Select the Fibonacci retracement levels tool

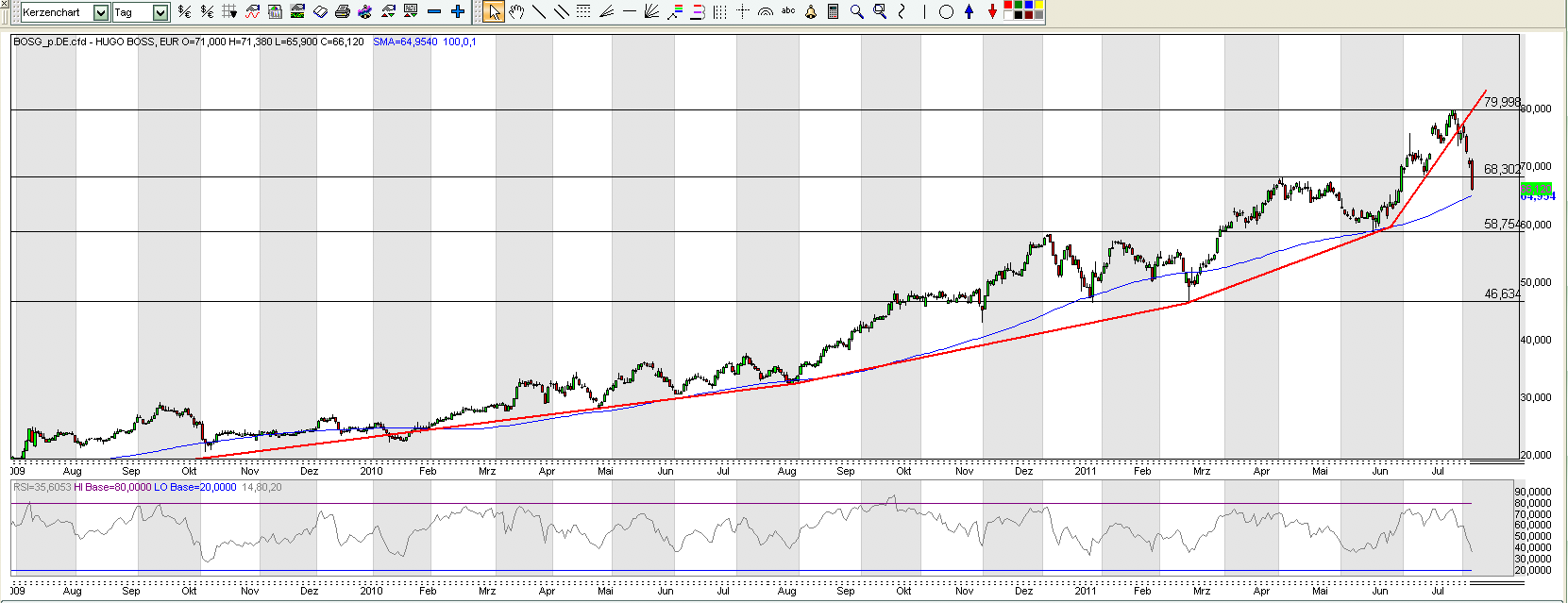(x=698, y=11)
